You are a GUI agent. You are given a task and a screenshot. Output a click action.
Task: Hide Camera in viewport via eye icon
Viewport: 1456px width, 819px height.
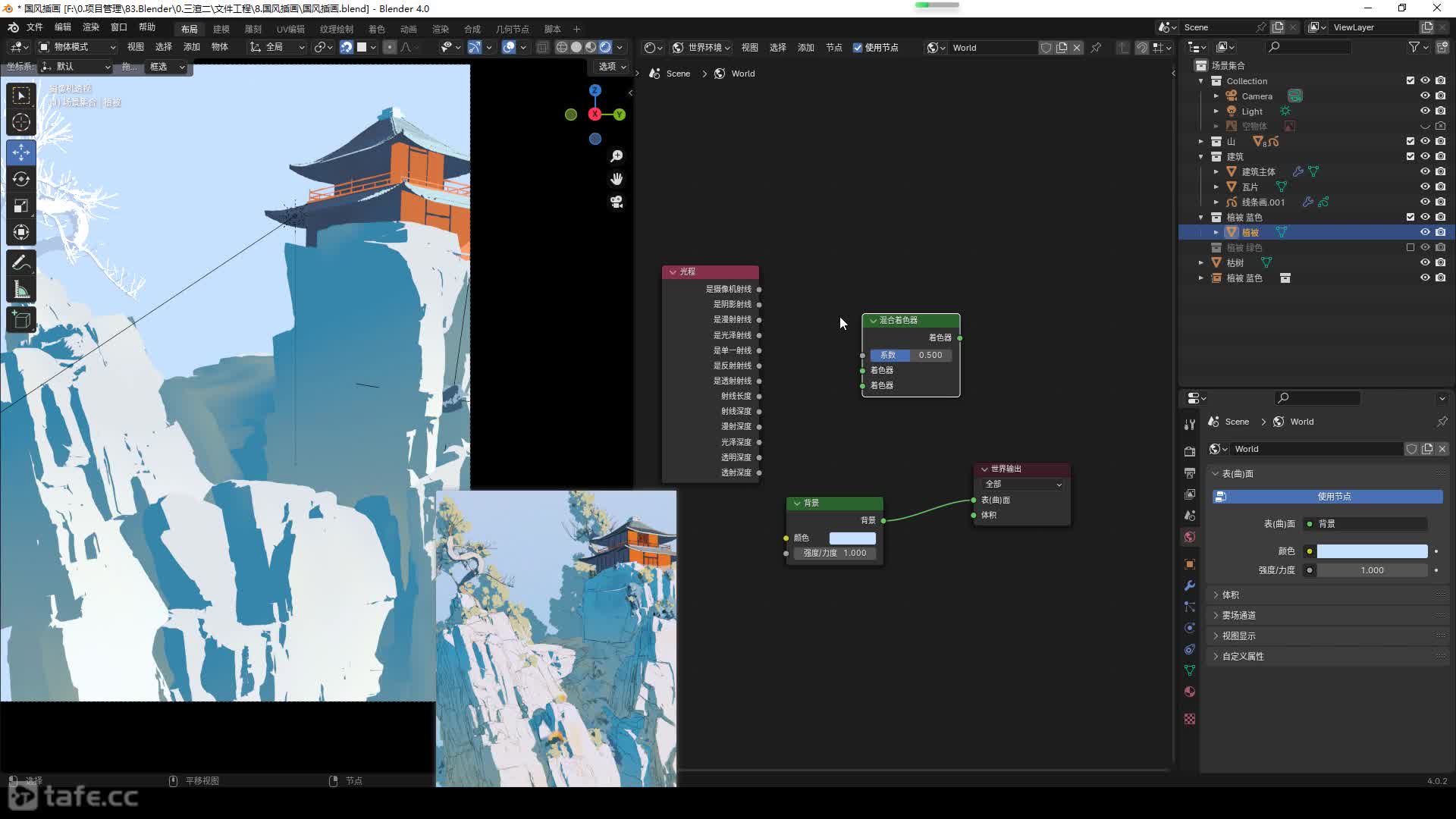coord(1425,96)
